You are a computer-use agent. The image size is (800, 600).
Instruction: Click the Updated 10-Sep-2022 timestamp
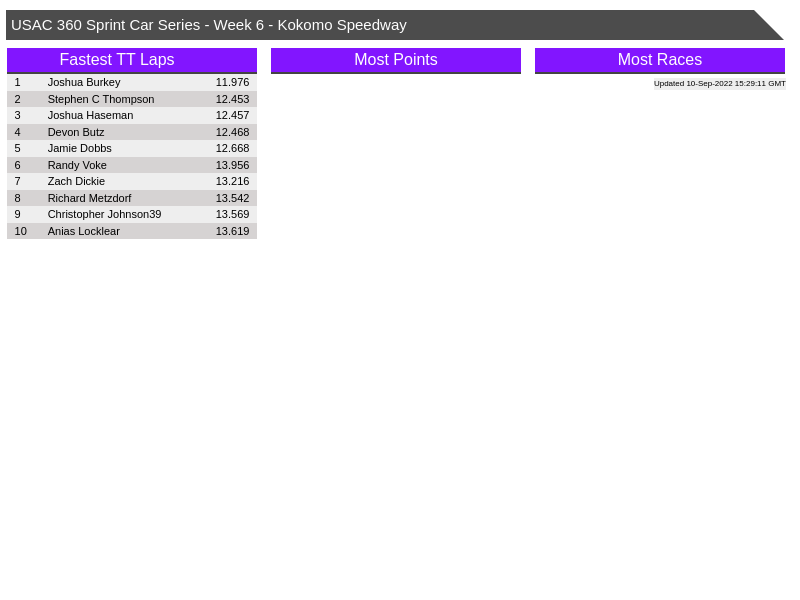pos(719,84)
